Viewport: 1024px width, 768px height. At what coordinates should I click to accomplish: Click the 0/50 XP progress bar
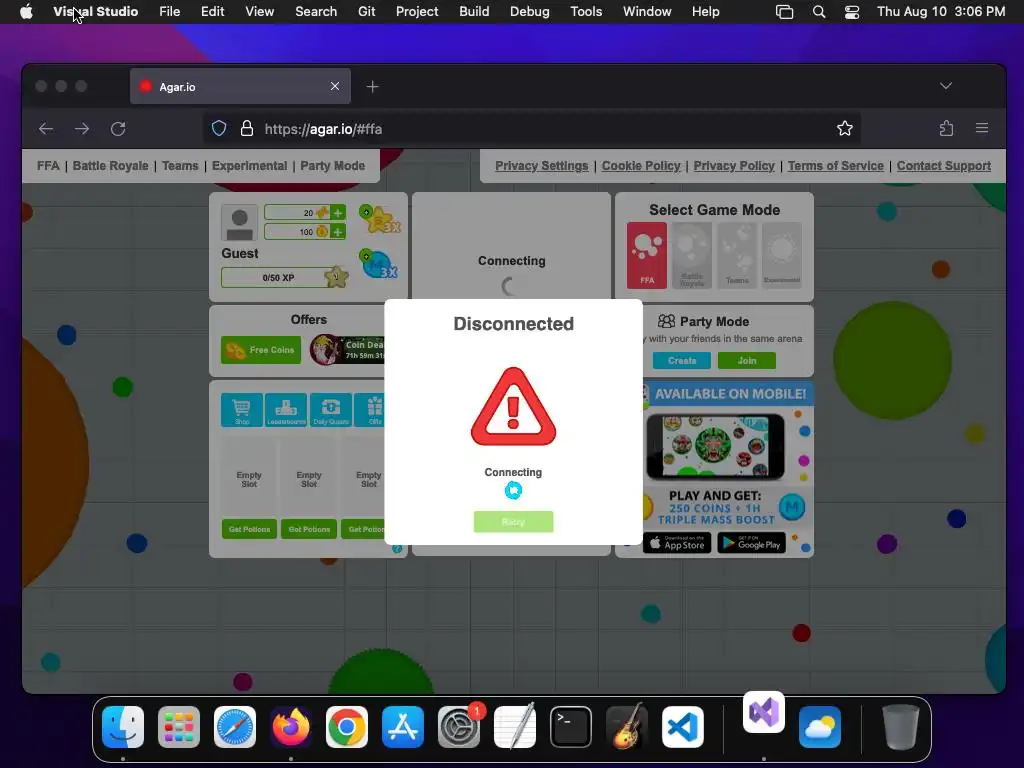(x=278, y=278)
